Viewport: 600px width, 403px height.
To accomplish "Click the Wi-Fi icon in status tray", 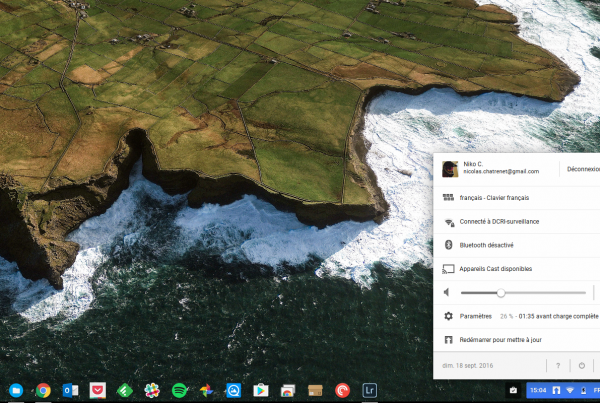I will (570, 390).
